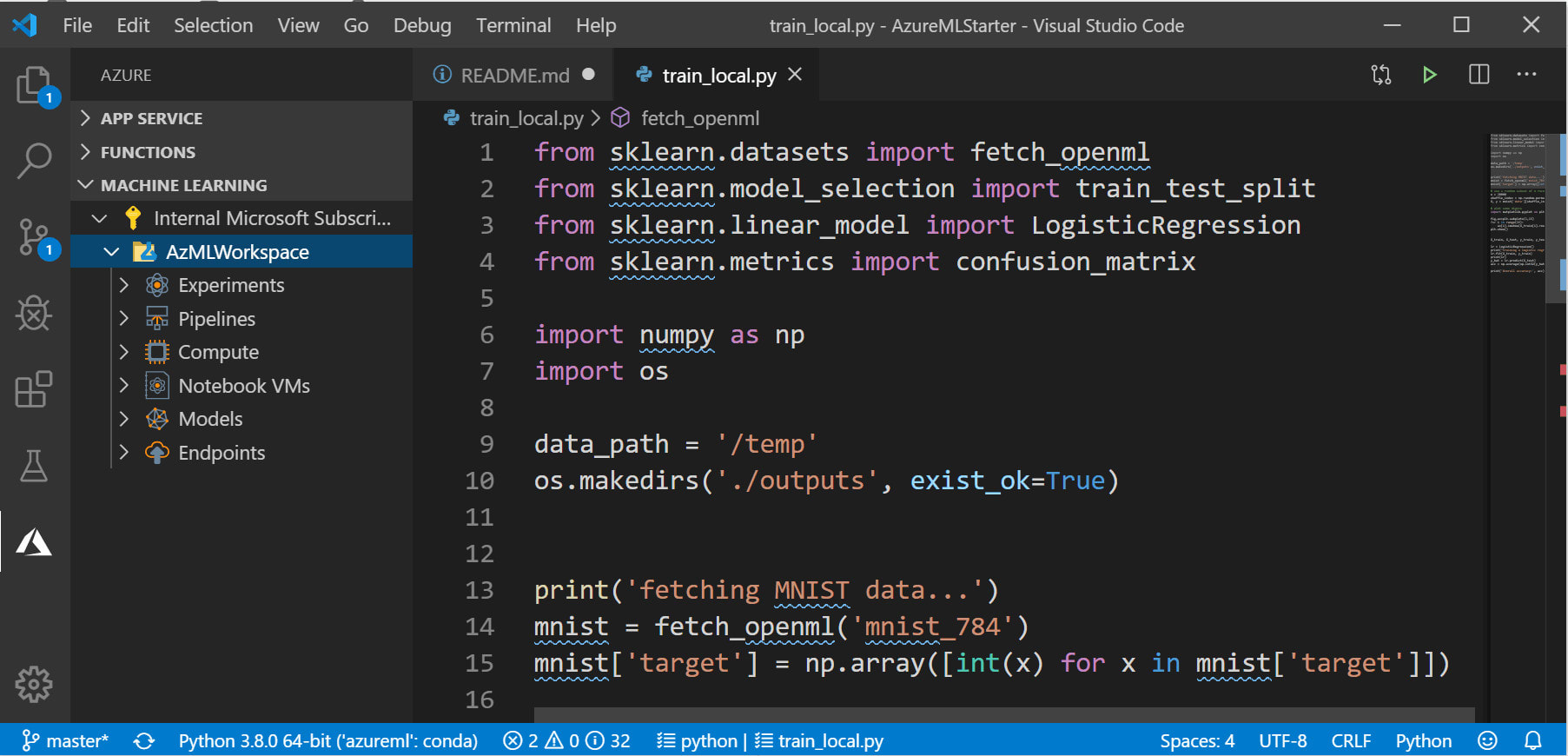The image size is (1568, 756).
Task: Close the train_local.py tab
Action: click(795, 75)
